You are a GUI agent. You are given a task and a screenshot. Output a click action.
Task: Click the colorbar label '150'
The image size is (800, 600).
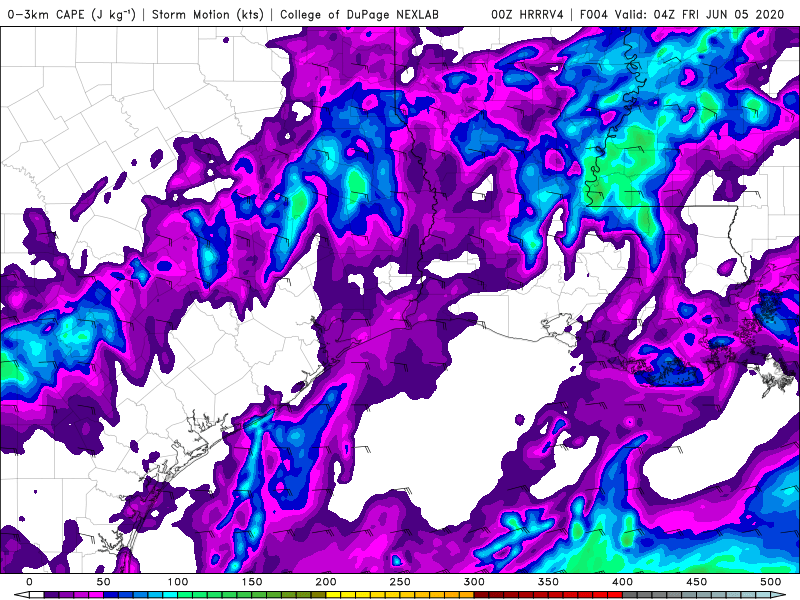252,582
